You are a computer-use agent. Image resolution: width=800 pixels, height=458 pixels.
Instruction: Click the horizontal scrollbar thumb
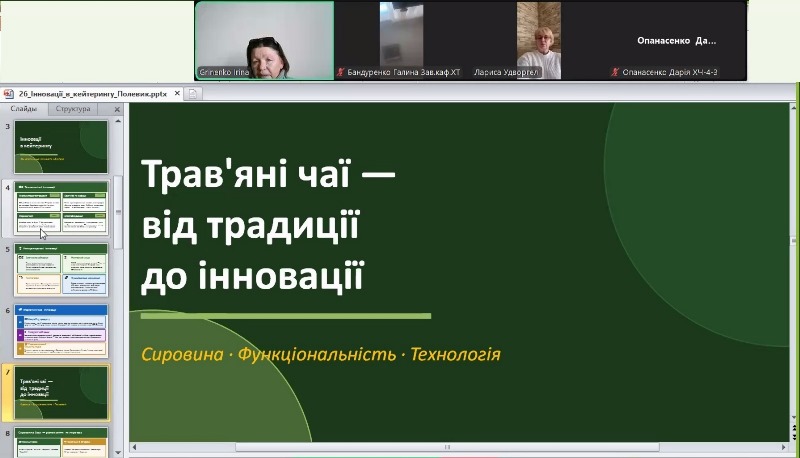pos(447,447)
